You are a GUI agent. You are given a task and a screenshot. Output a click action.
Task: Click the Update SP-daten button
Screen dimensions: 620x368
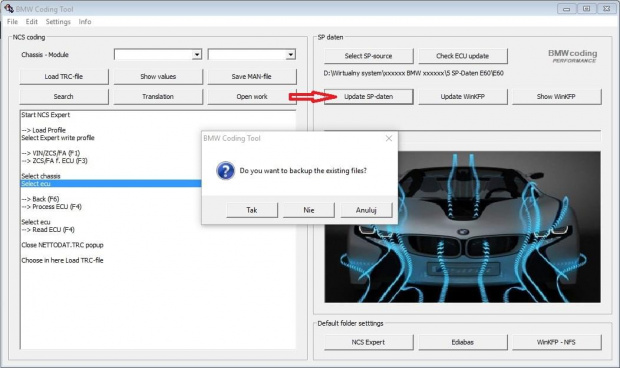[369, 96]
